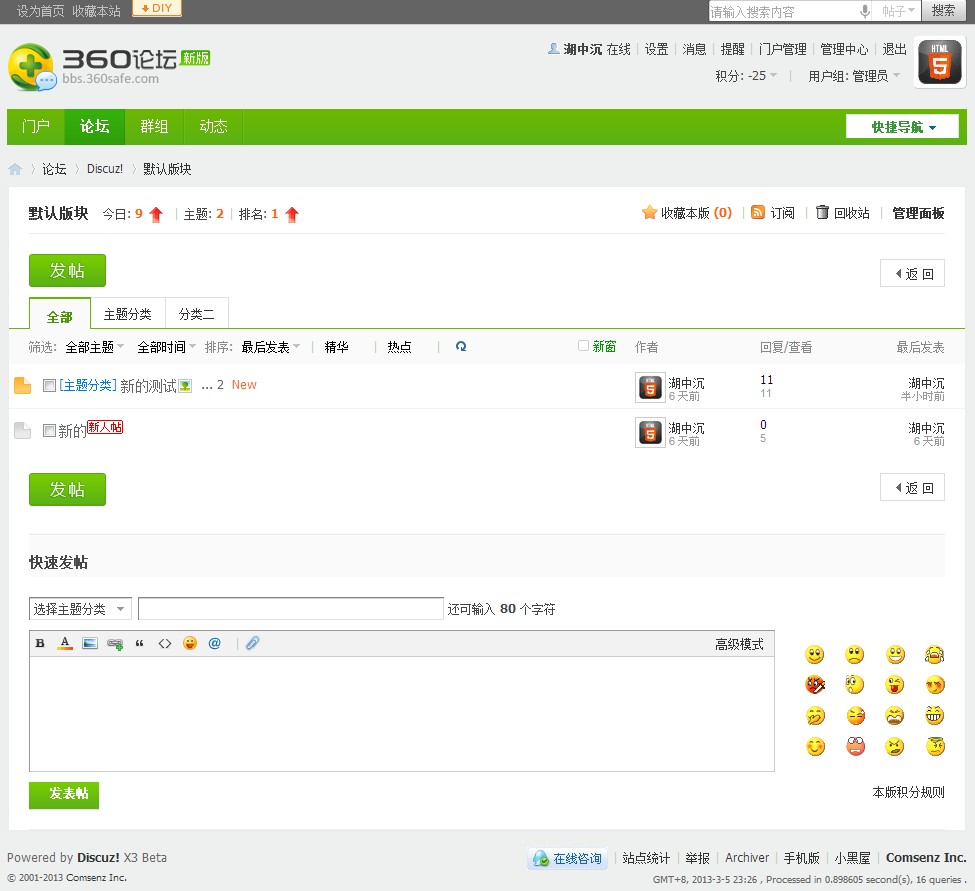
Task: Click the 360 forum logo
Action: pyautogui.click(x=109, y=66)
